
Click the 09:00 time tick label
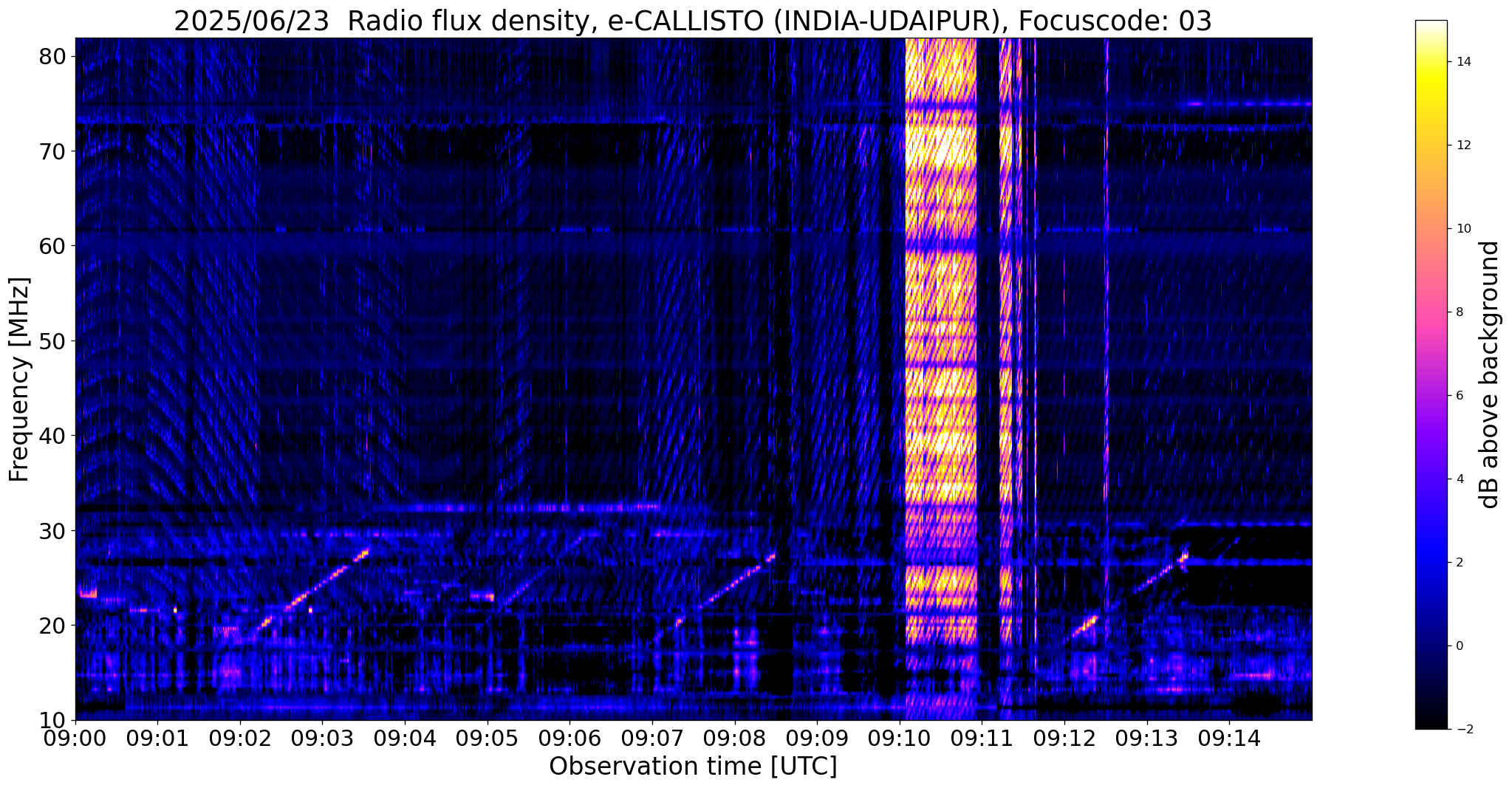[x=75, y=738]
